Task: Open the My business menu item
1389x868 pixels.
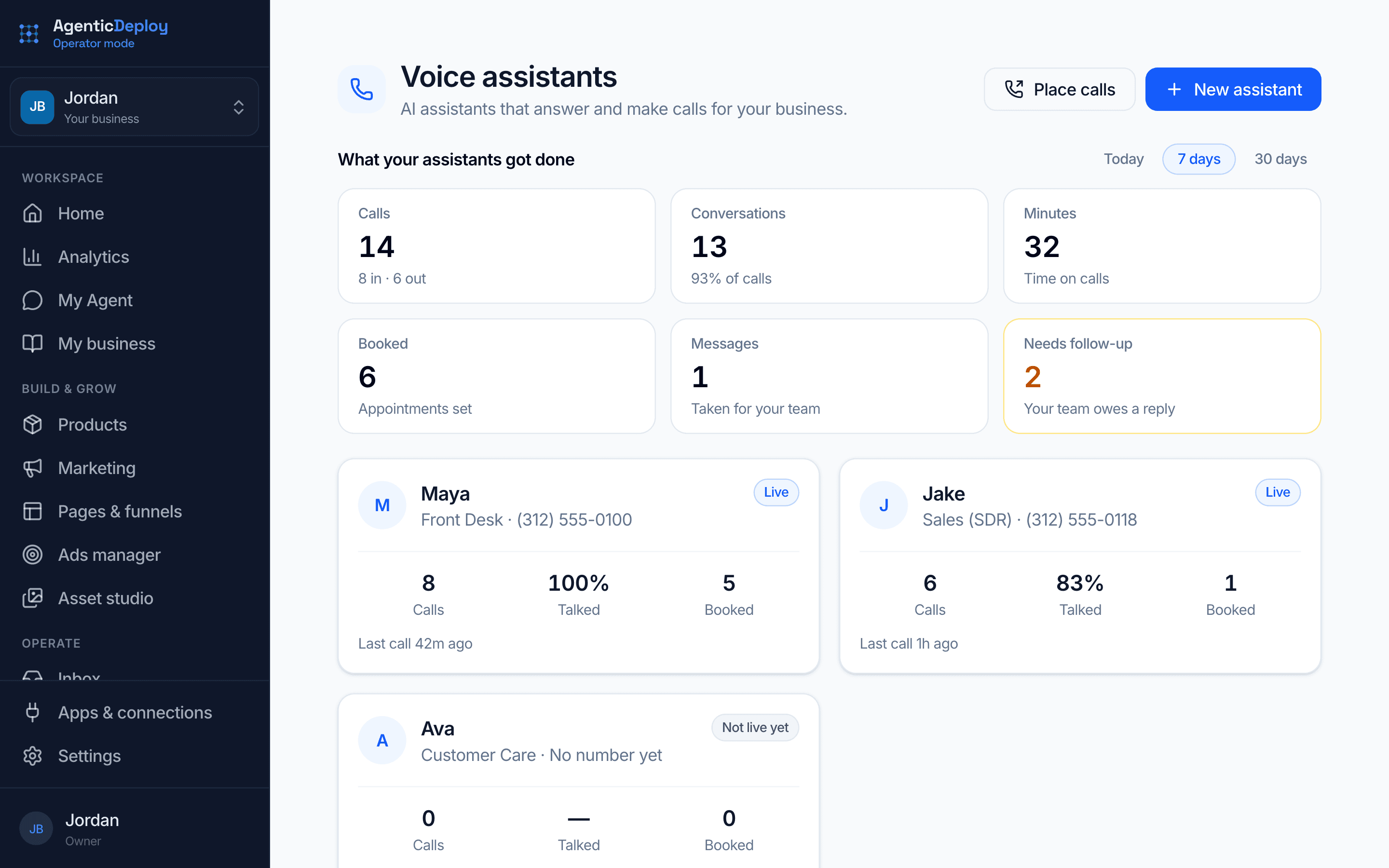Action: pyautogui.click(x=135, y=343)
